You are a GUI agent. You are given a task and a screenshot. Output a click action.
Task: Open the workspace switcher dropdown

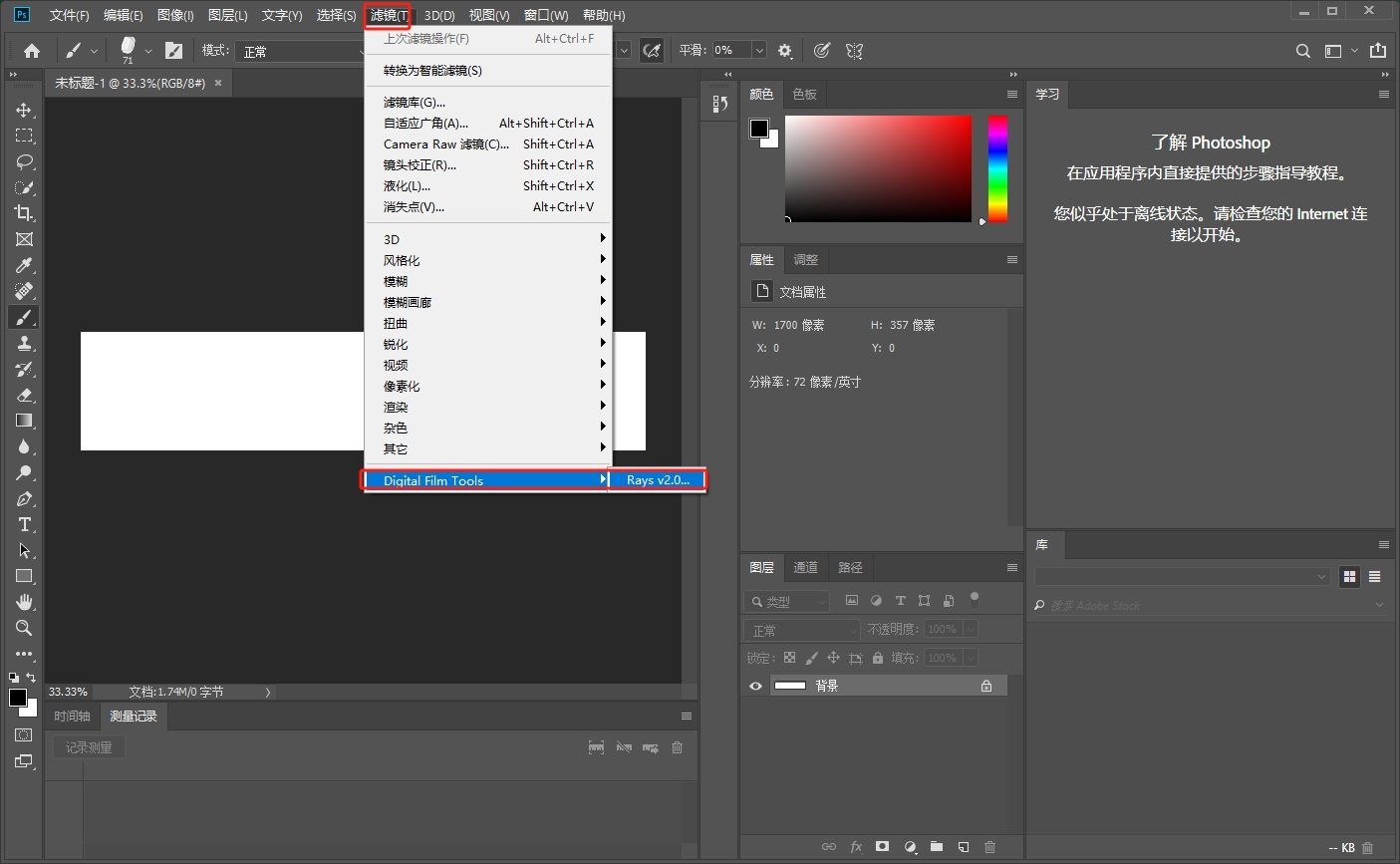(1340, 51)
